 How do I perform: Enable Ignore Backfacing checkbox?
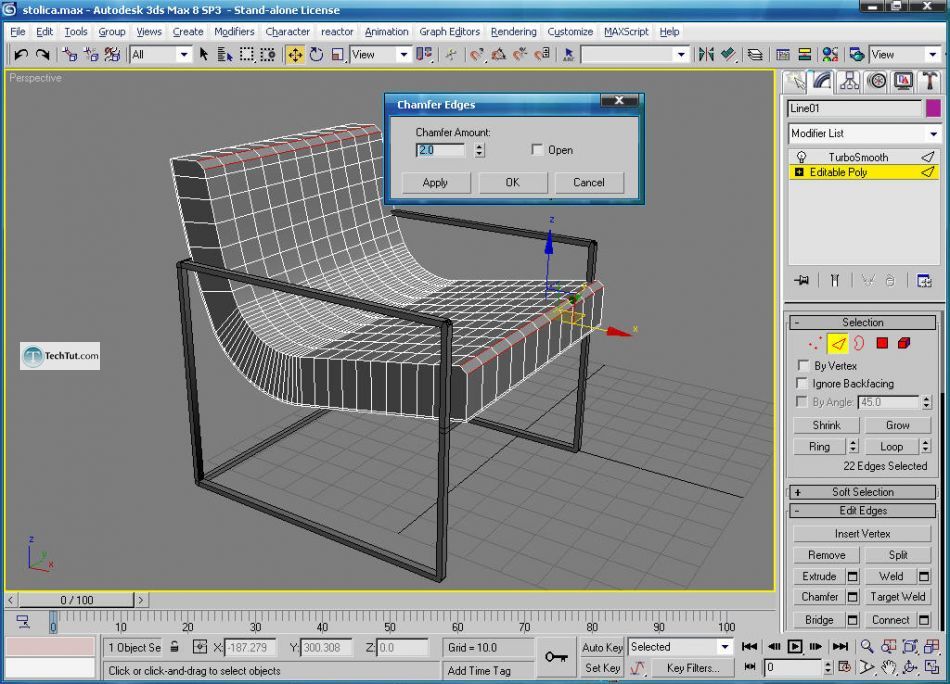tap(802, 384)
